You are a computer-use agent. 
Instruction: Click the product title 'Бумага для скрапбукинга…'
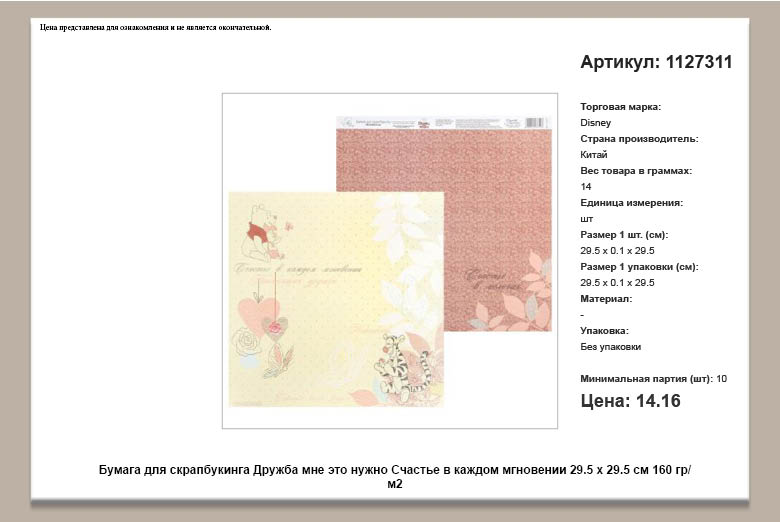pyautogui.click(x=395, y=477)
